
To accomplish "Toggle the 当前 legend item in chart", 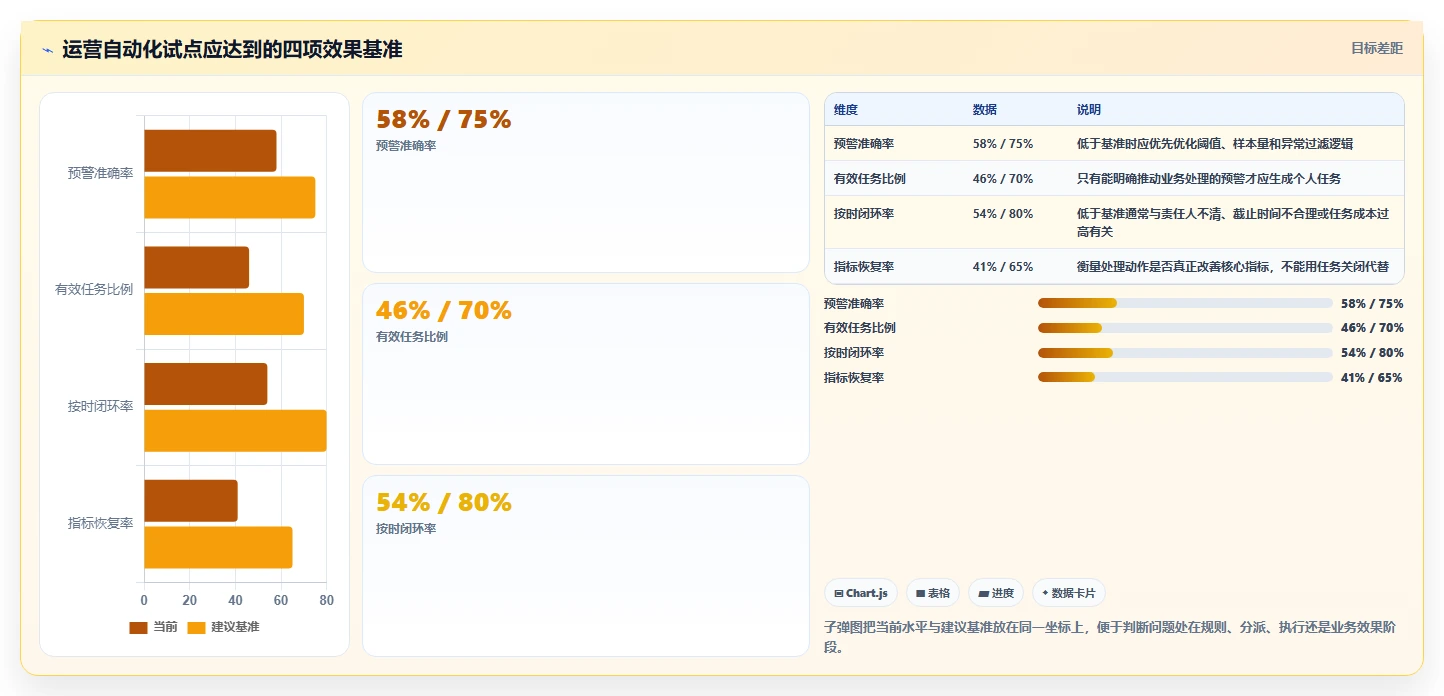I will click(153, 627).
